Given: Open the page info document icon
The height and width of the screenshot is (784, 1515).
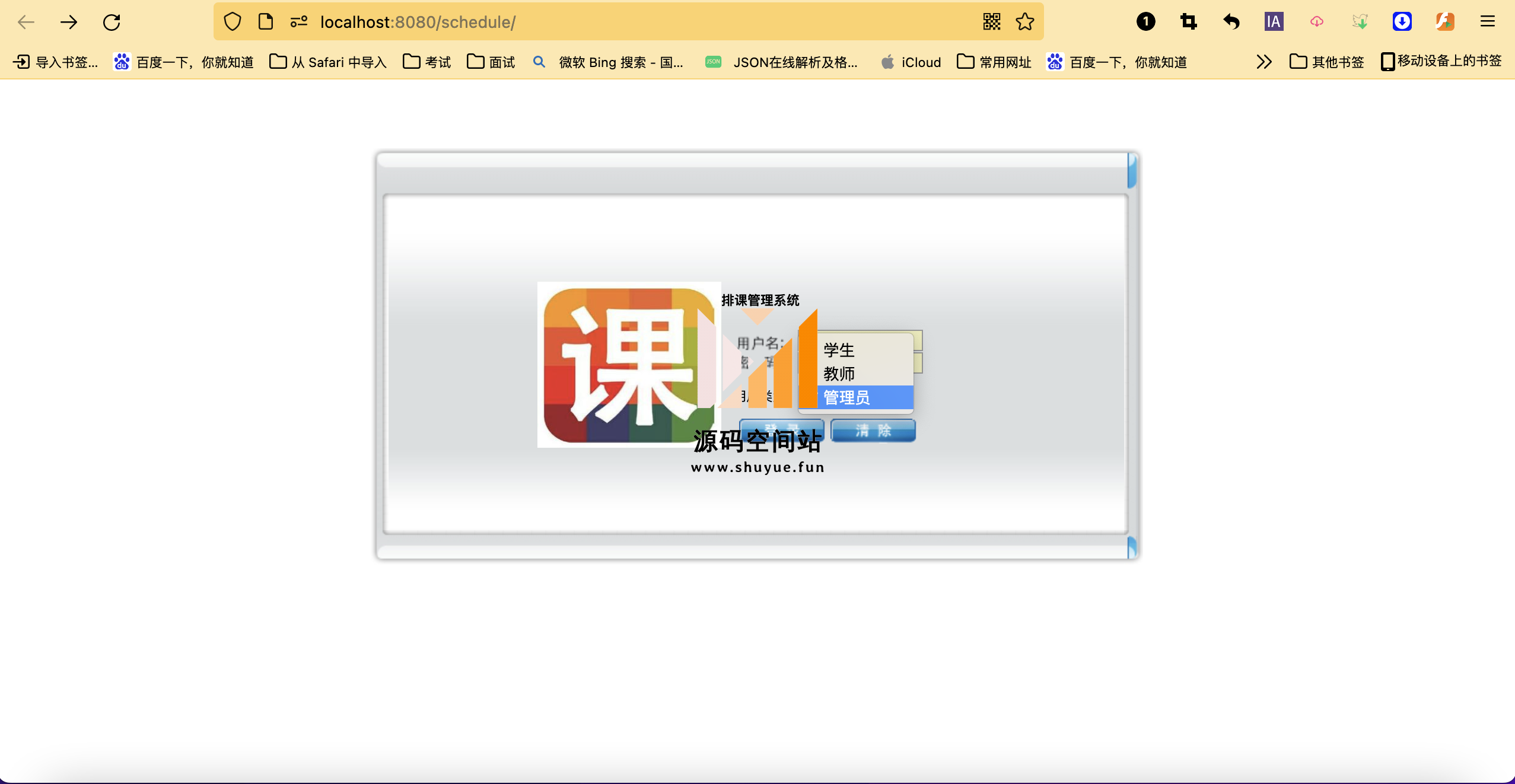Looking at the screenshot, I should [x=266, y=22].
